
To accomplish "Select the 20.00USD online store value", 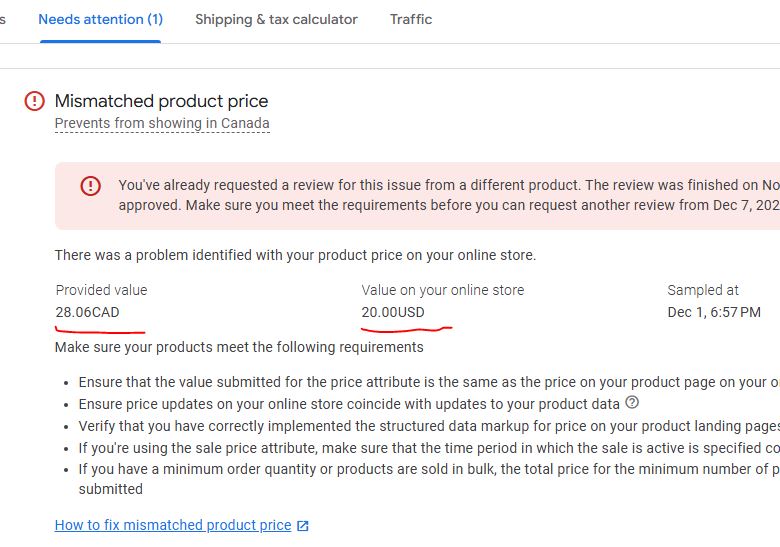I will pos(393,312).
